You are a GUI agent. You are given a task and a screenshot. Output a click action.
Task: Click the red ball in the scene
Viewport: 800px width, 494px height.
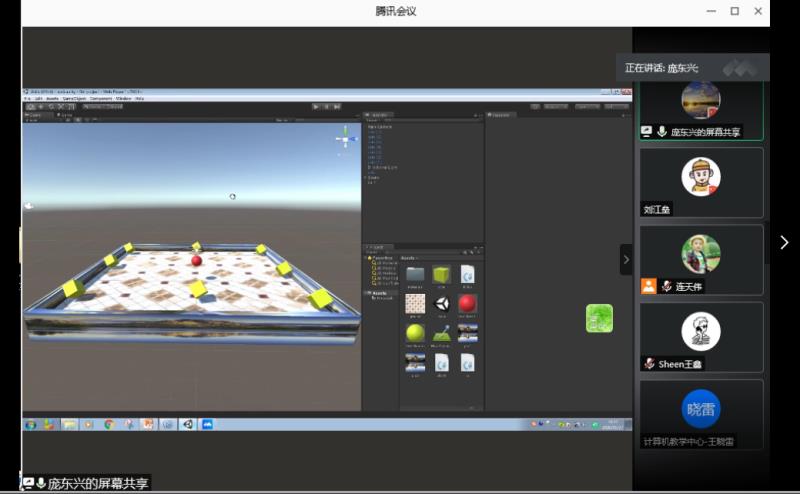click(197, 261)
